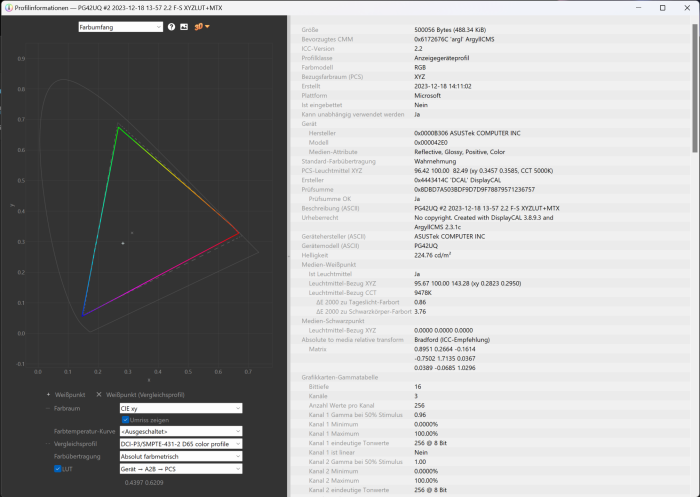Click the matrix row 0.8951 0.2664 -0.1614
Viewport: 700px width, 497px height.
445,349
